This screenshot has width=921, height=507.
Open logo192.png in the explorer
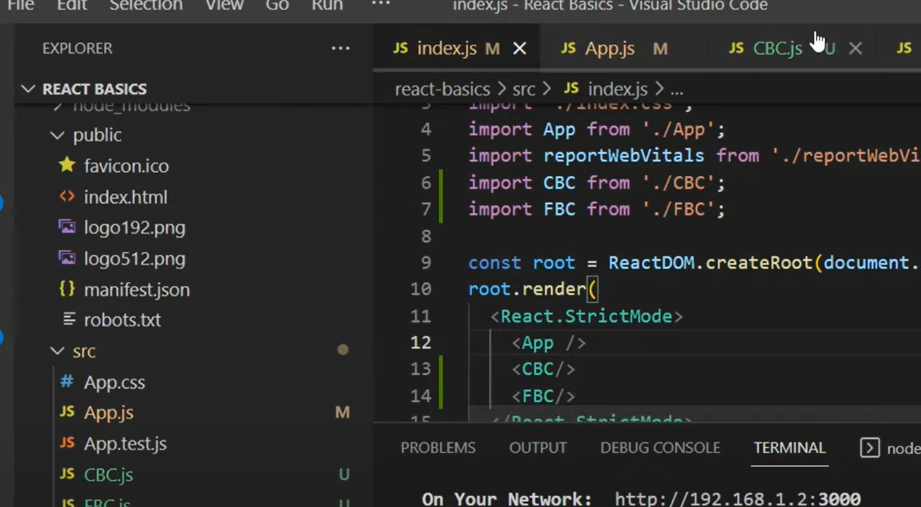135,228
